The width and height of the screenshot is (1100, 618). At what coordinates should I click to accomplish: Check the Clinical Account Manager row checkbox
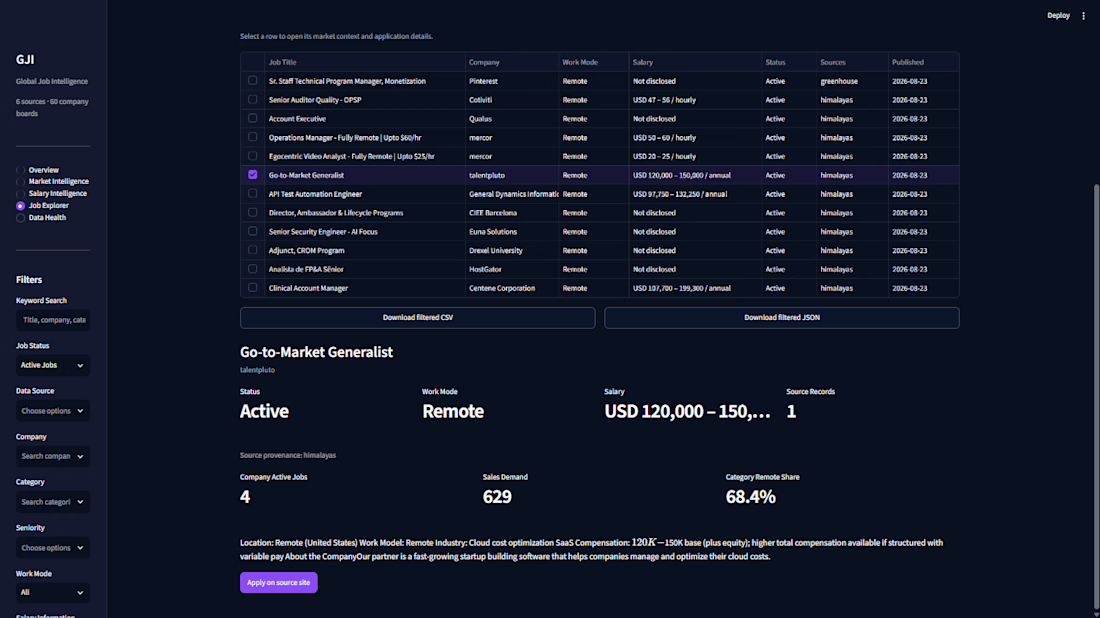[x=253, y=288]
